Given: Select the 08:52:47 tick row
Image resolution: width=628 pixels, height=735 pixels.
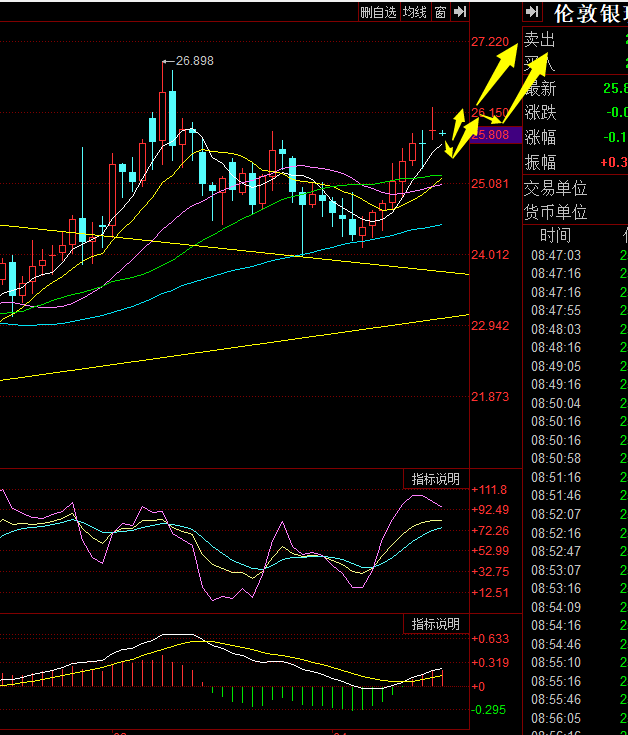Looking at the screenshot, I should pyautogui.click(x=576, y=551).
